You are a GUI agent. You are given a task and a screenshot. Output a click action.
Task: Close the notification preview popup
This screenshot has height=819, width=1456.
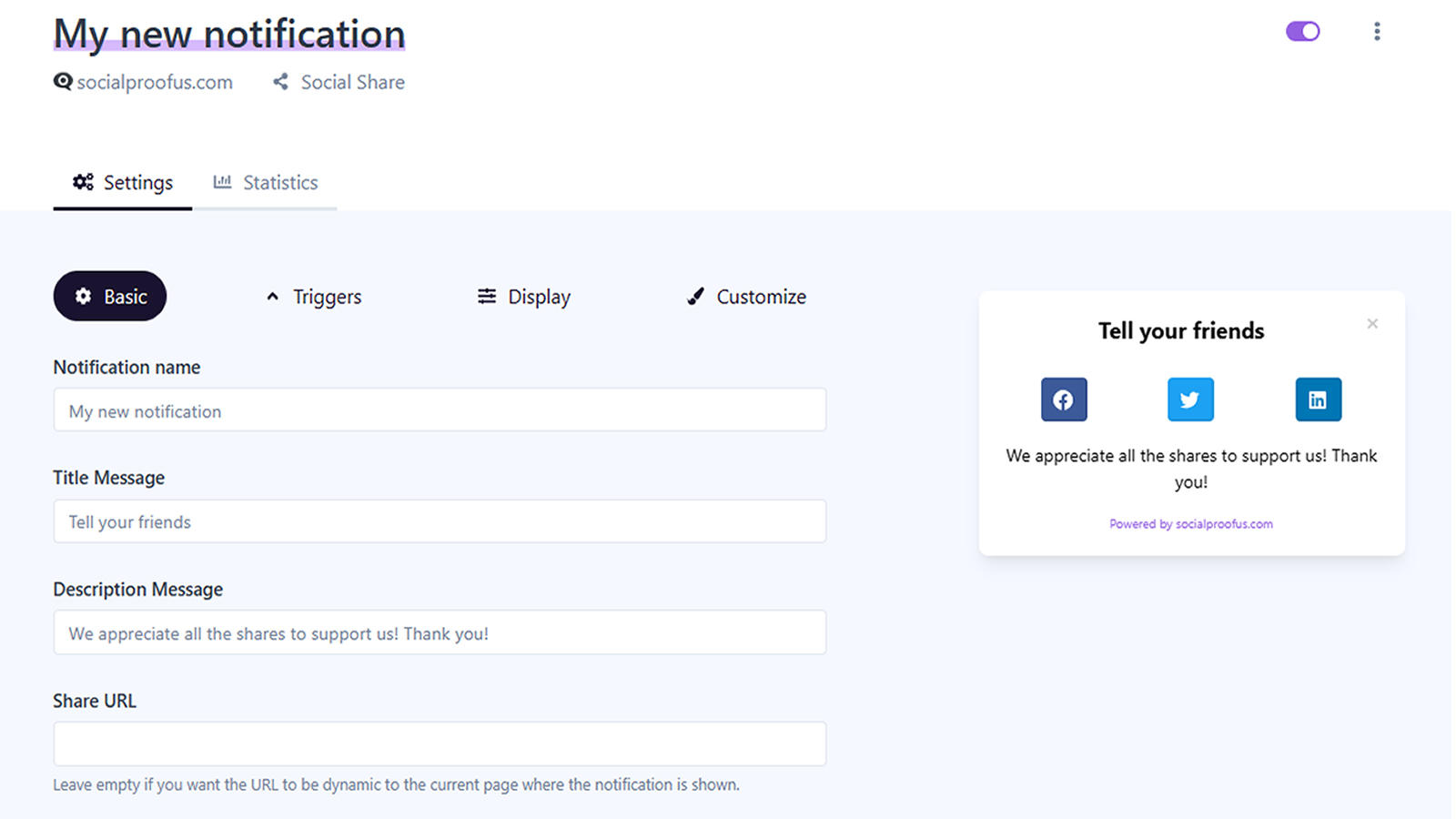tap(1372, 324)
